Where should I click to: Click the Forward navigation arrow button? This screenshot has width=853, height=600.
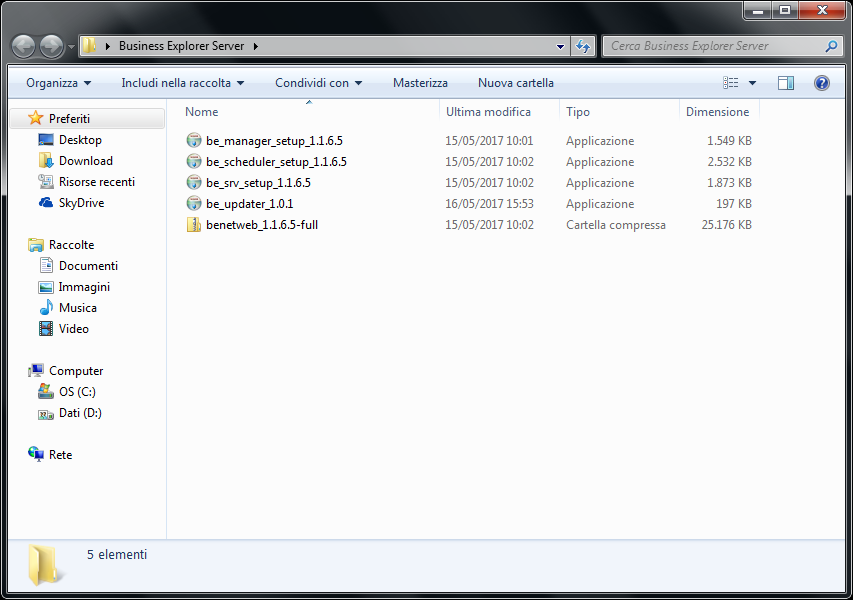coord(51,46)
